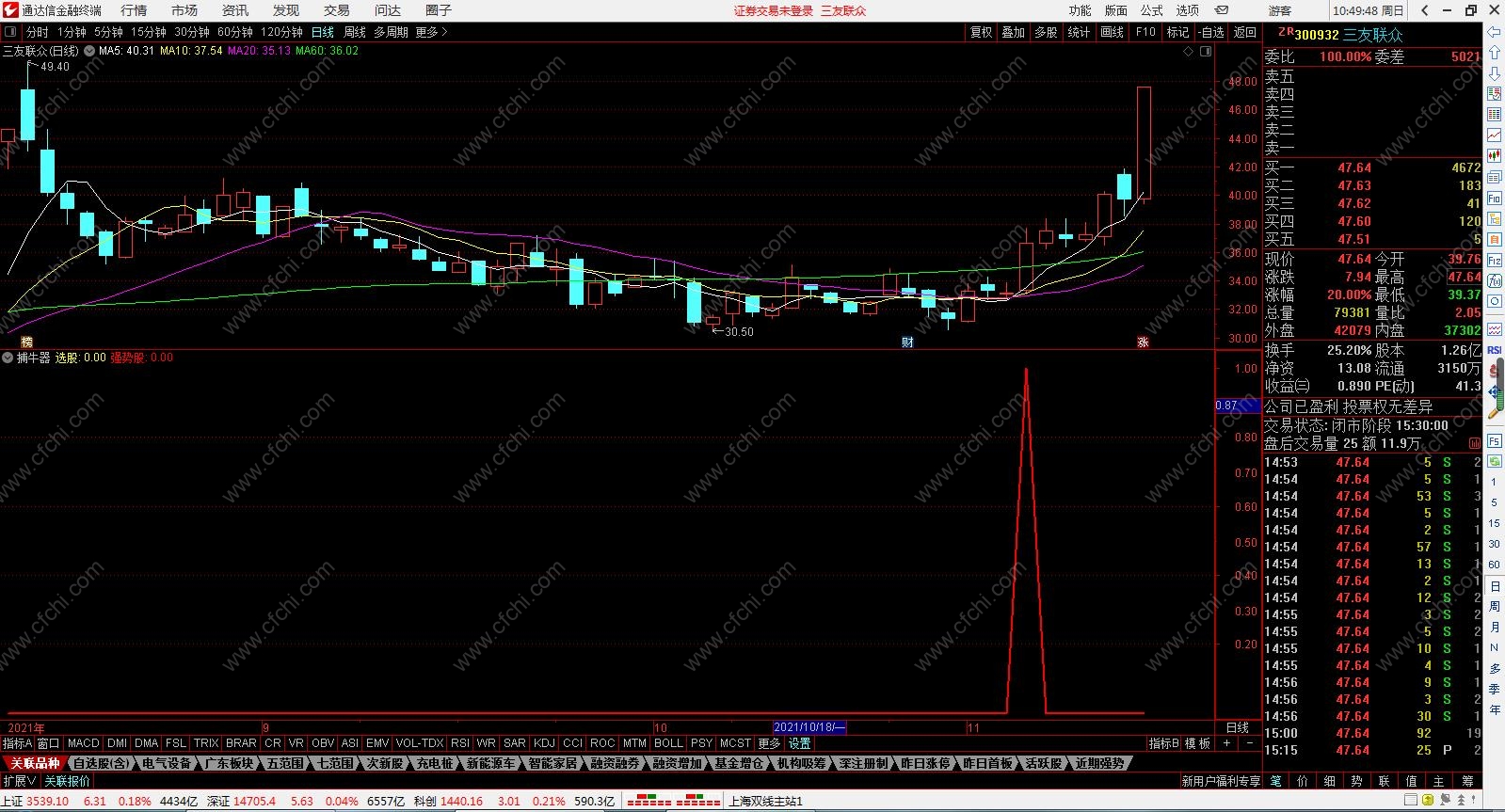Open the 多周期 multi-period option
This screenshot has height=812, width=1505.
click(x=391, y=32)
